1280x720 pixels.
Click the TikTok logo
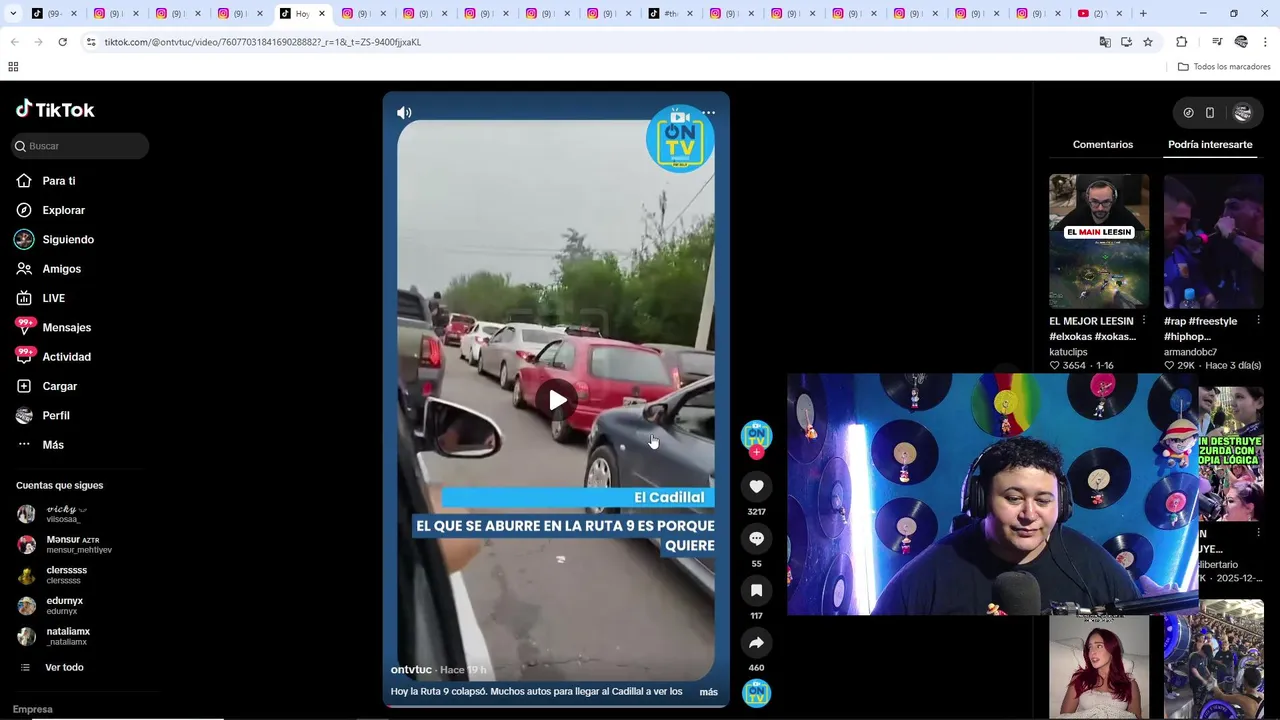click(55, 109)
